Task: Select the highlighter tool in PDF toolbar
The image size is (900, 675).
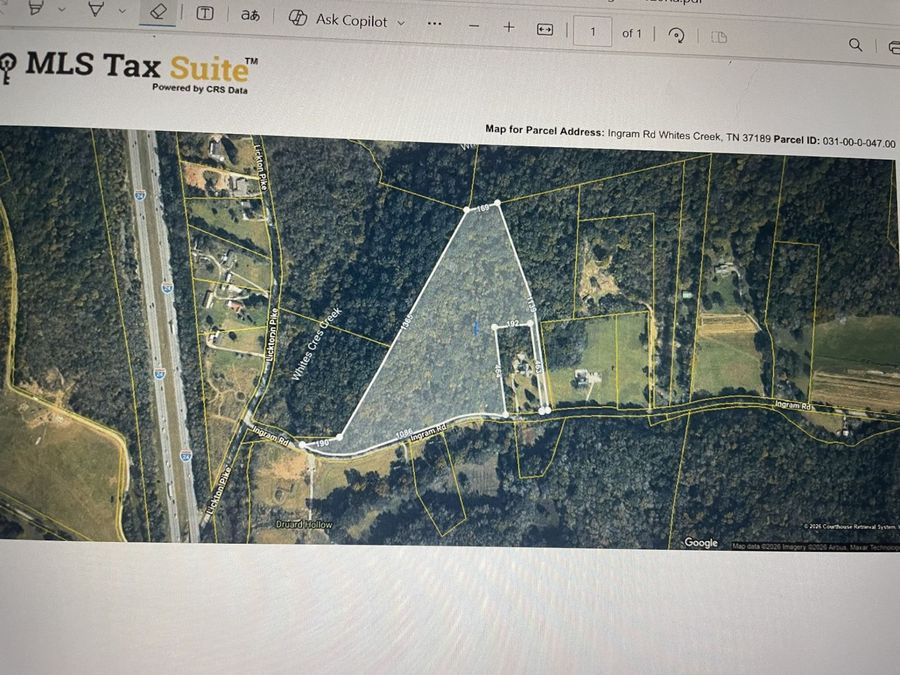Action: [36, 7]
